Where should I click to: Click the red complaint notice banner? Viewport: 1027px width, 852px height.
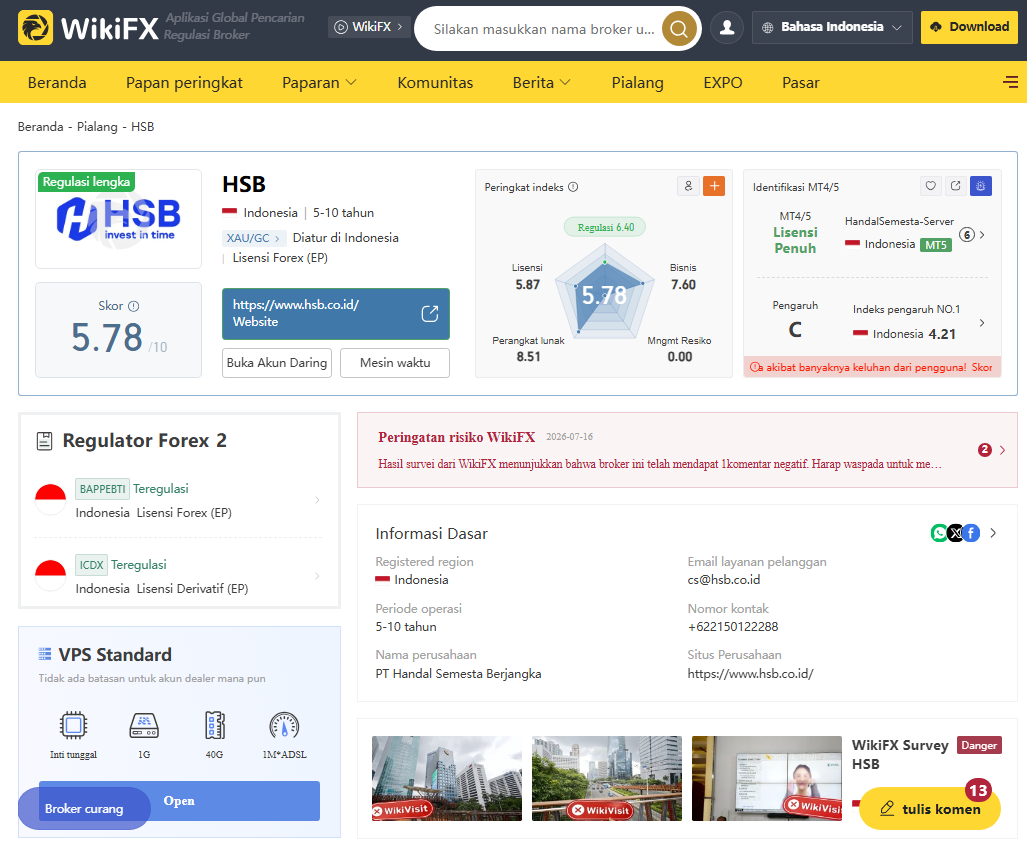[872, 367]
